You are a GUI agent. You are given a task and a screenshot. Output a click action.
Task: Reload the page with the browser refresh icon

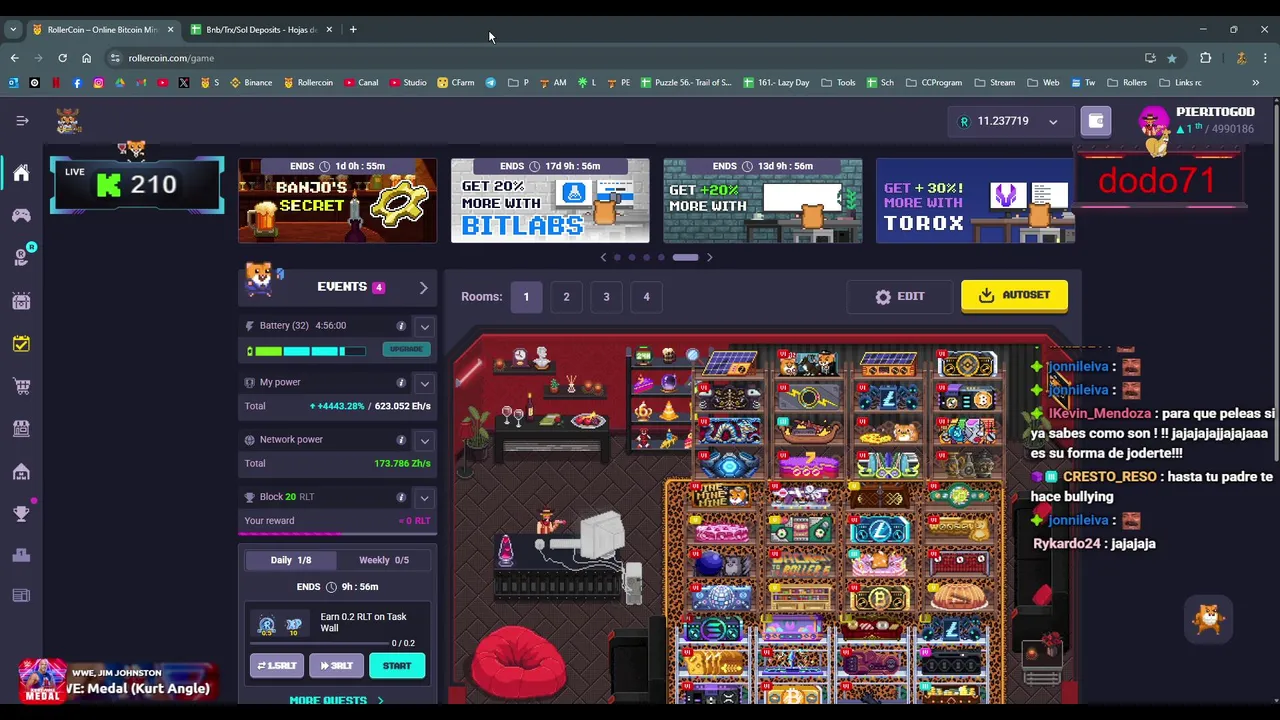point(62,58)
